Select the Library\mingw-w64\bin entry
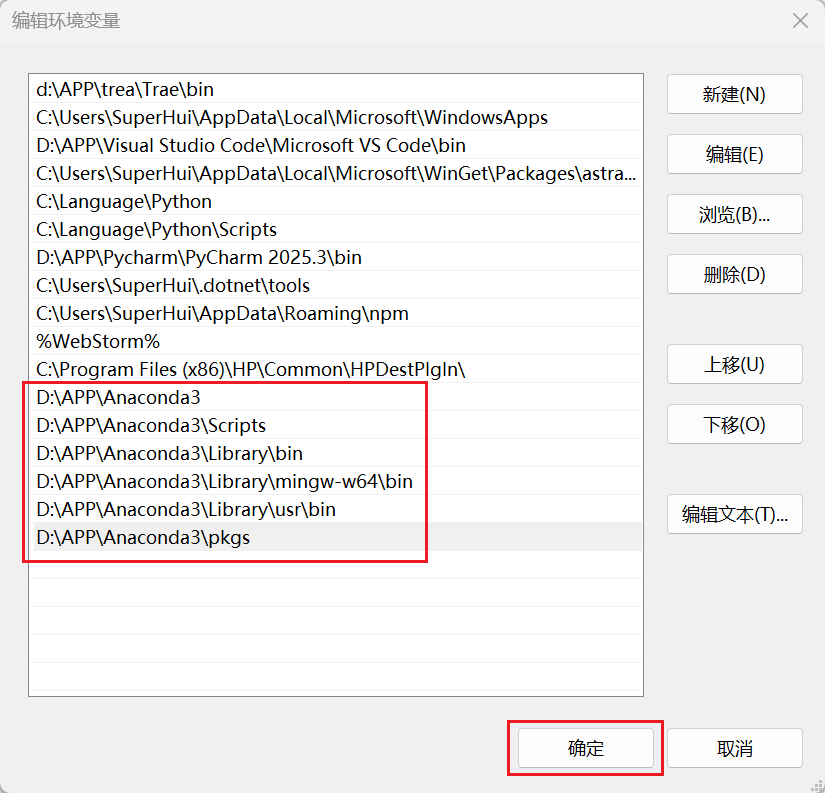The height and width of the screenshot is (793, 825). 336,481
